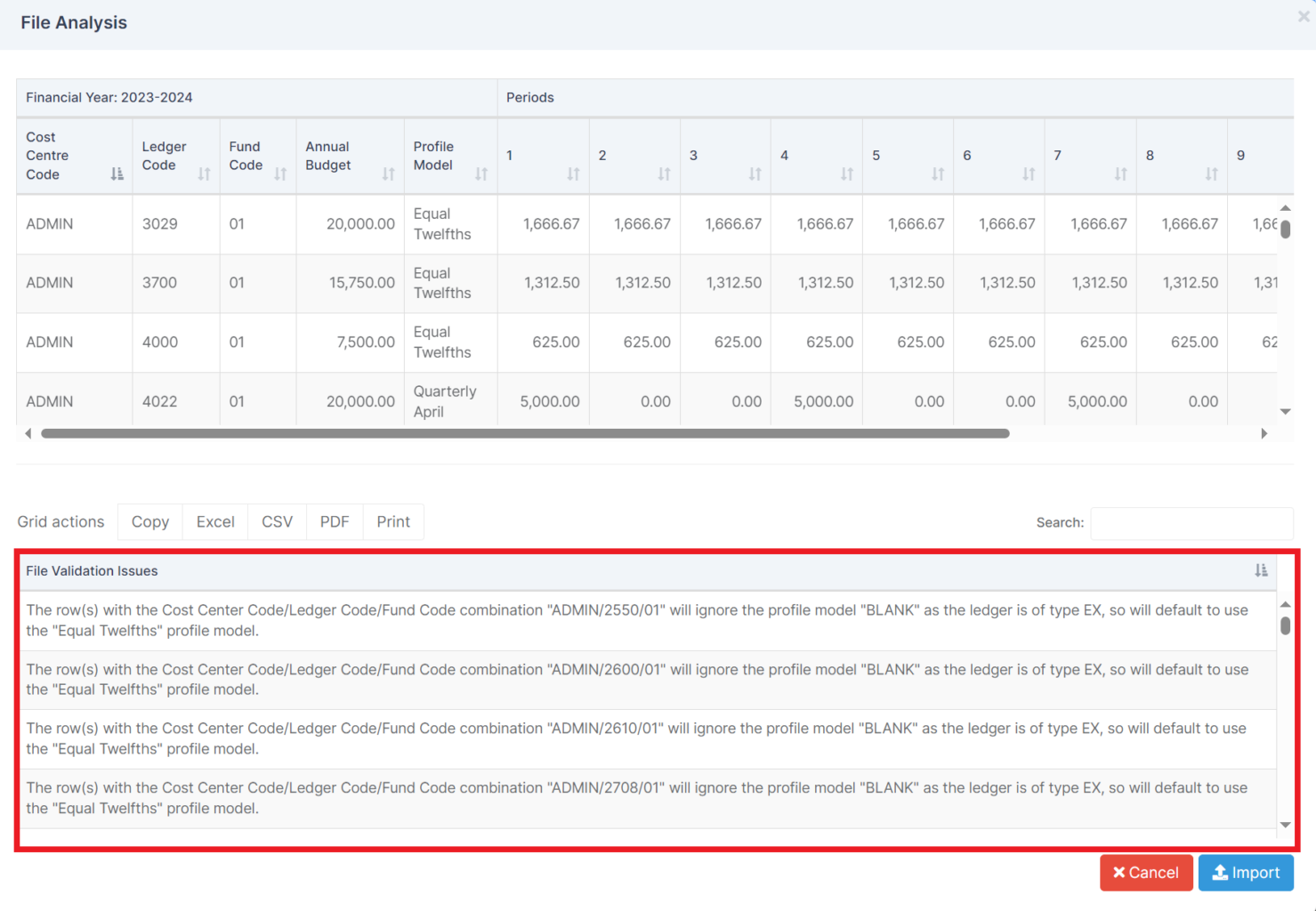
Task: Sort by Profile Model column icon
Action: point(481,174)
